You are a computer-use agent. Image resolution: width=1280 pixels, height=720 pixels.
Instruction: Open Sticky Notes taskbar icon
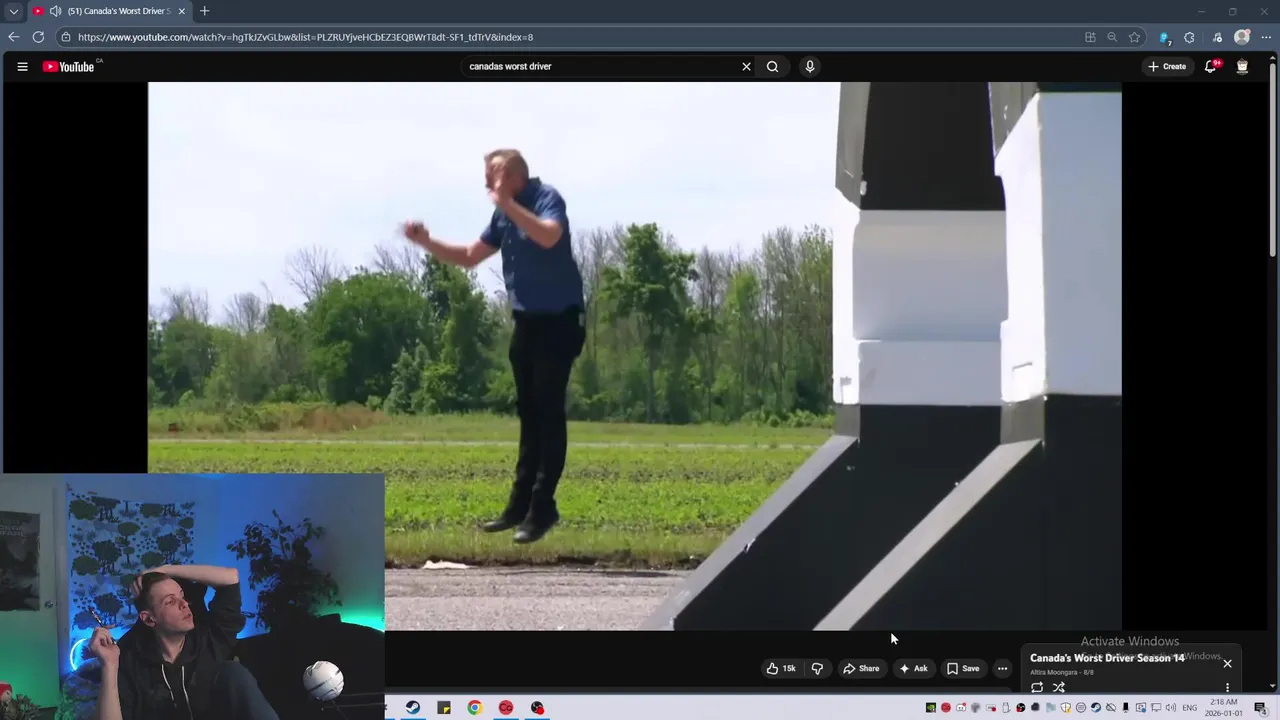(444, 708)
